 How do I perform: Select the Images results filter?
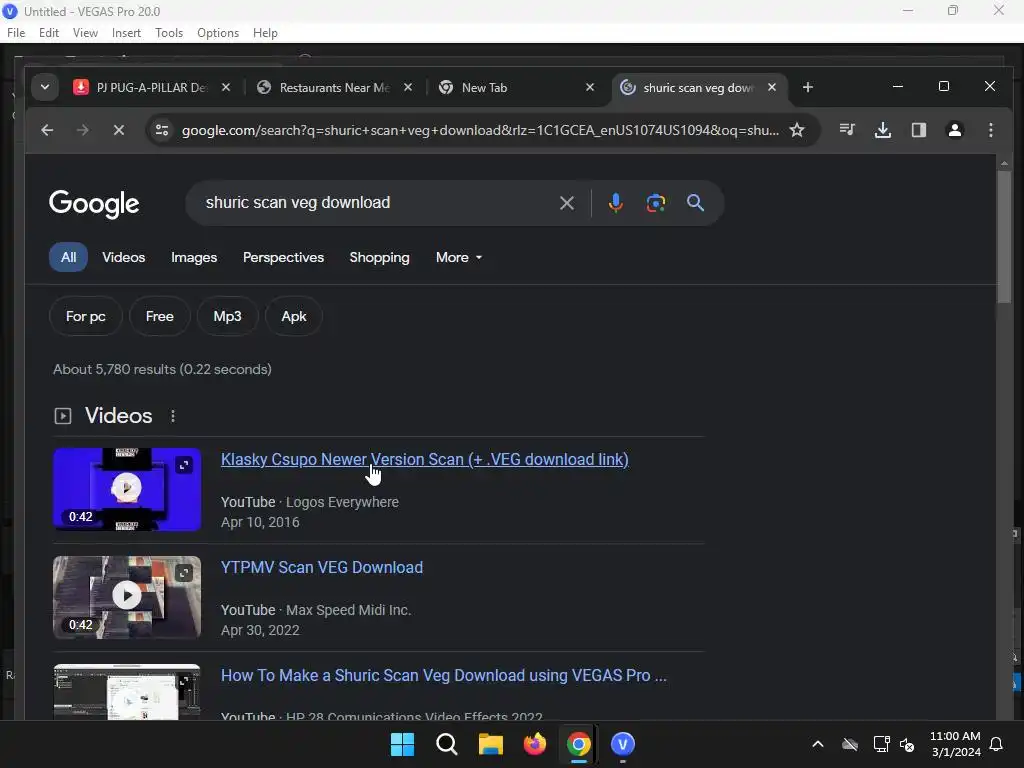point(194,257)
